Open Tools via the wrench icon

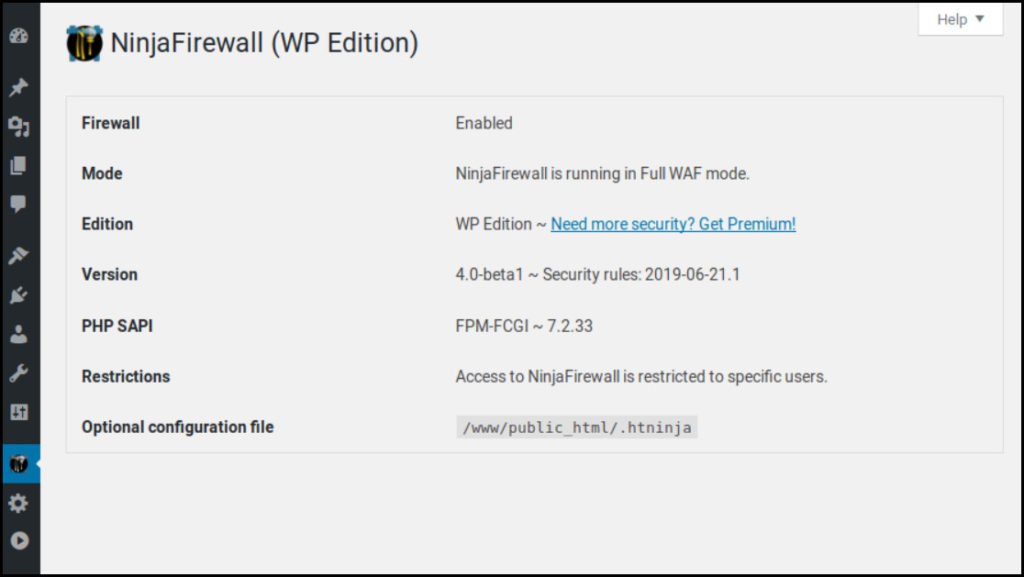click(18, 373)
